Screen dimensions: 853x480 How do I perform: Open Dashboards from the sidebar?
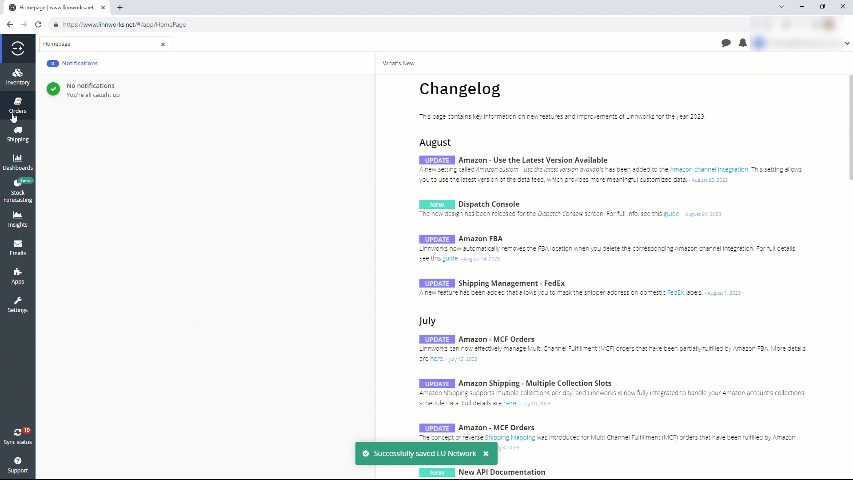(x=17, y=162)
